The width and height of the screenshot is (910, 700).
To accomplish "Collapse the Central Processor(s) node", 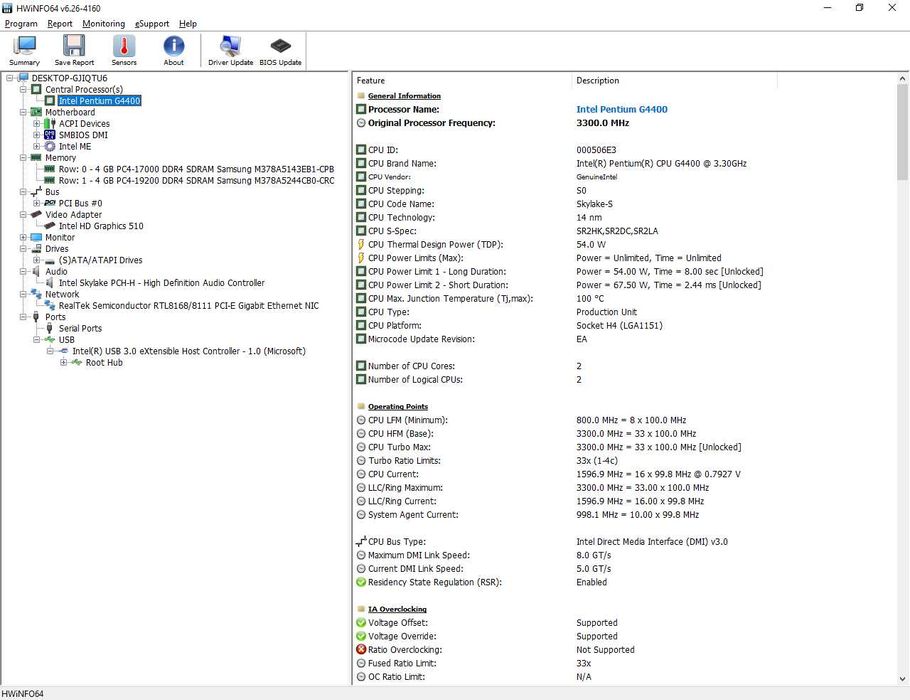I will 23,89.
